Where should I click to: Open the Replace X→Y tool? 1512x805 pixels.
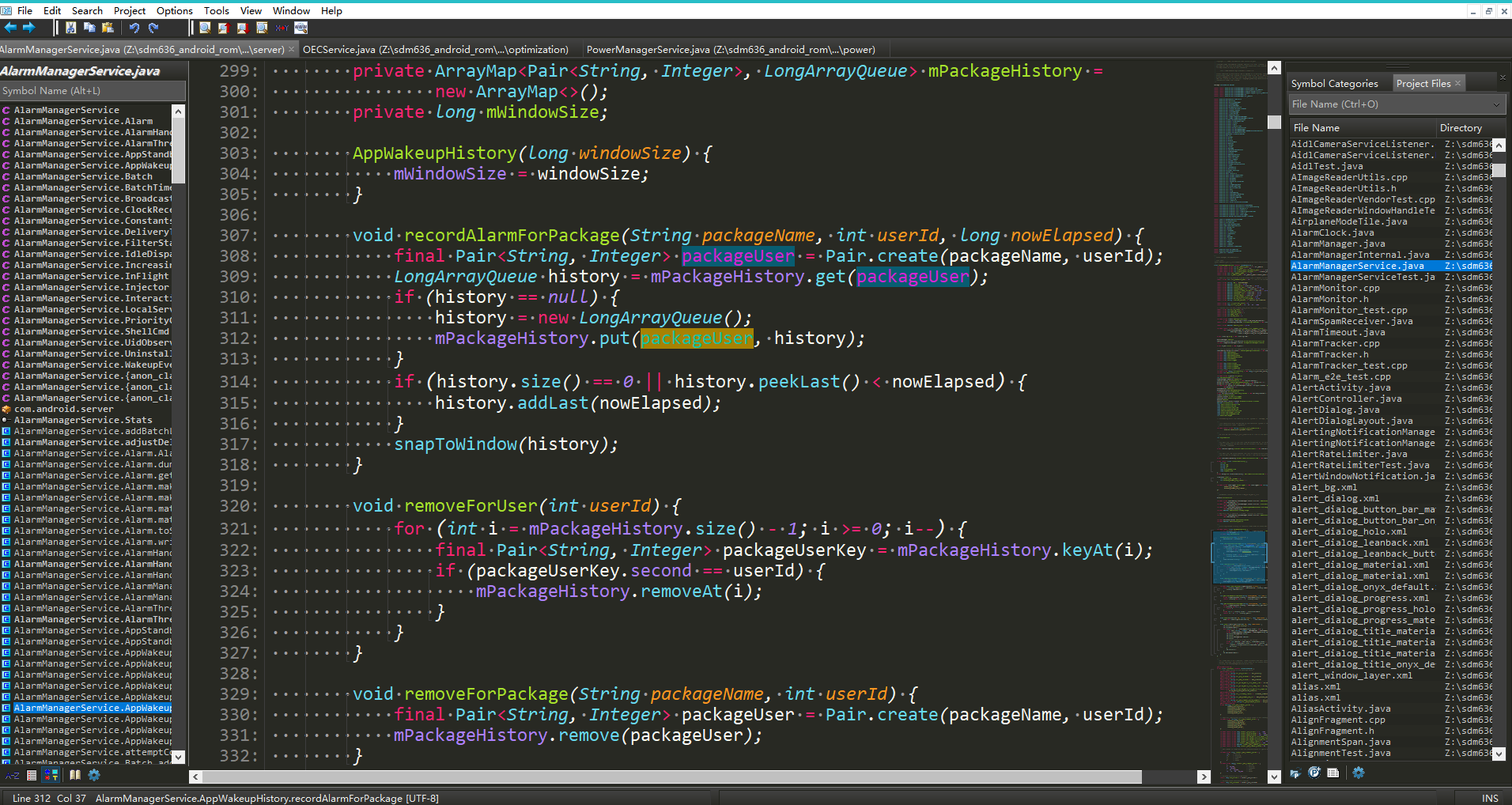(282, 28)
